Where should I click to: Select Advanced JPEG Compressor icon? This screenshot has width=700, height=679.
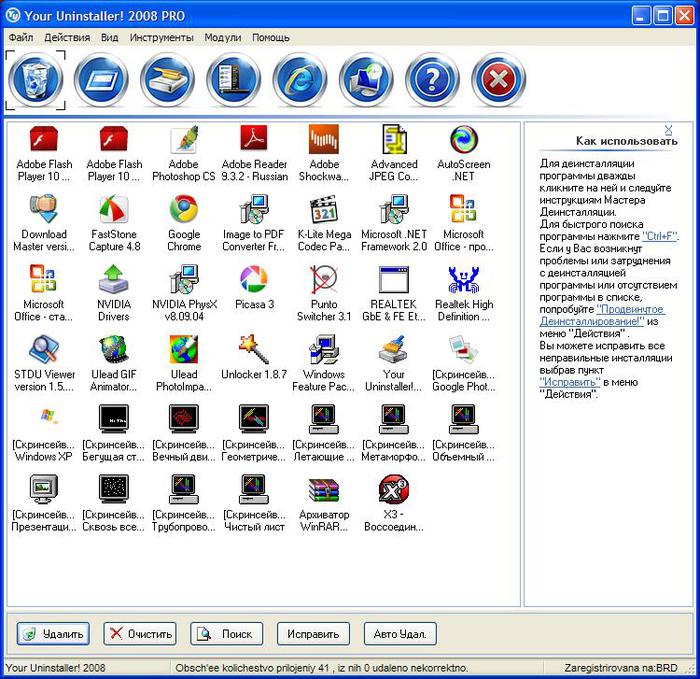point(394,153)
